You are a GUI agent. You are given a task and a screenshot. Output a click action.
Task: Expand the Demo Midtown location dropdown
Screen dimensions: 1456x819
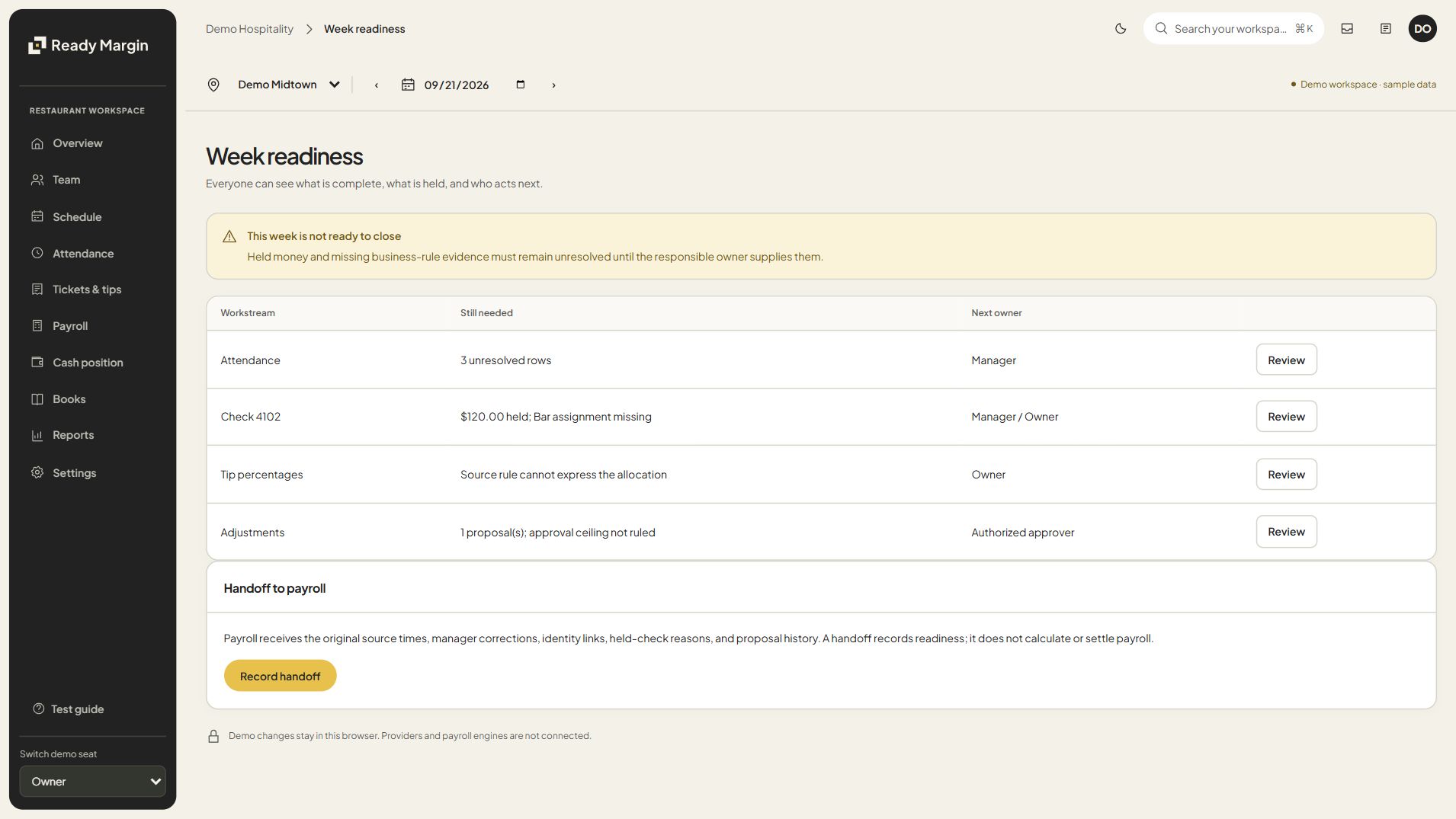(x=289, y=85)
